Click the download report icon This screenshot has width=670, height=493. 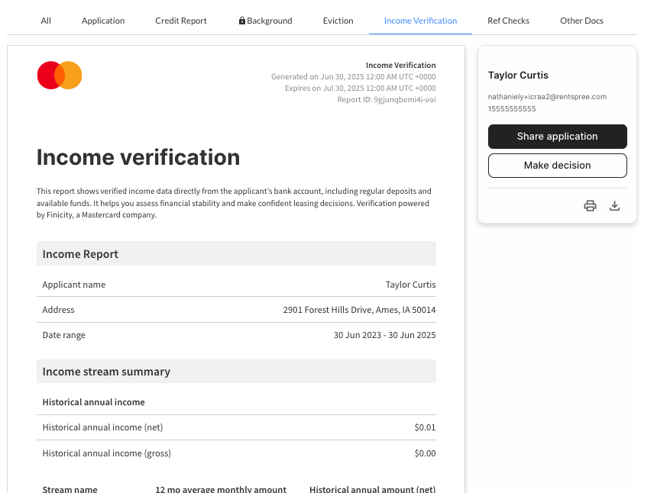(614, 206)
